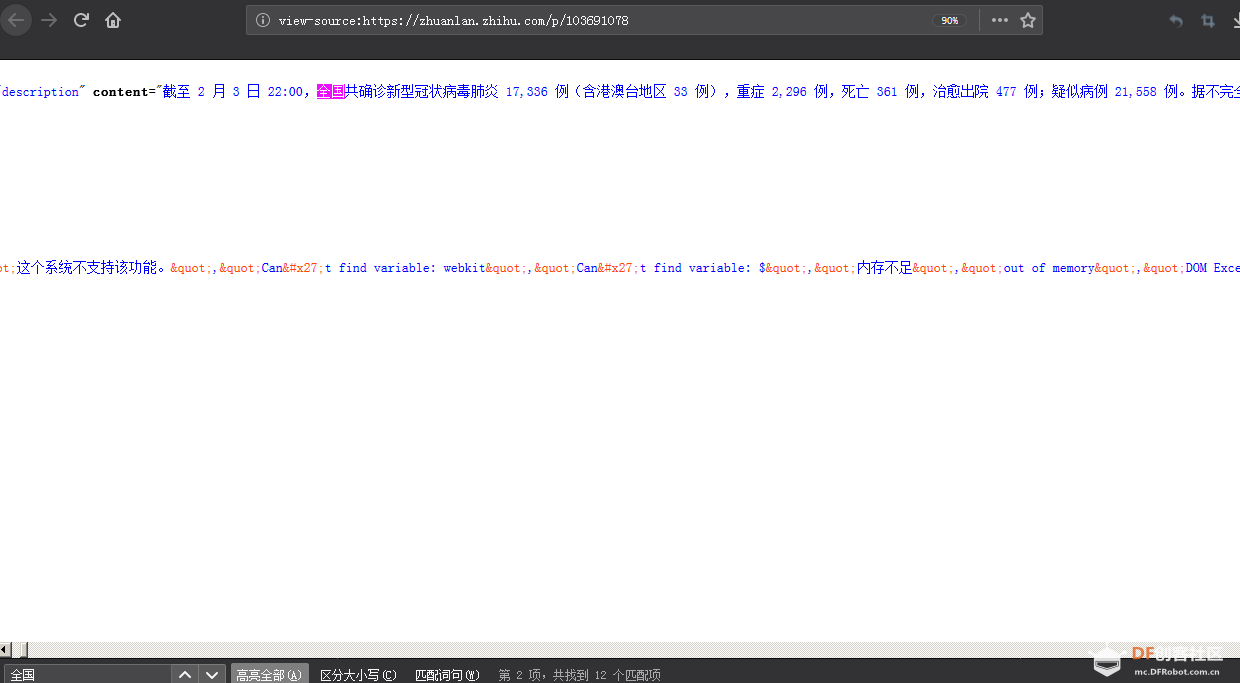
Task: Click the 'find variable: webkit' text
Action: pos(412,268)
